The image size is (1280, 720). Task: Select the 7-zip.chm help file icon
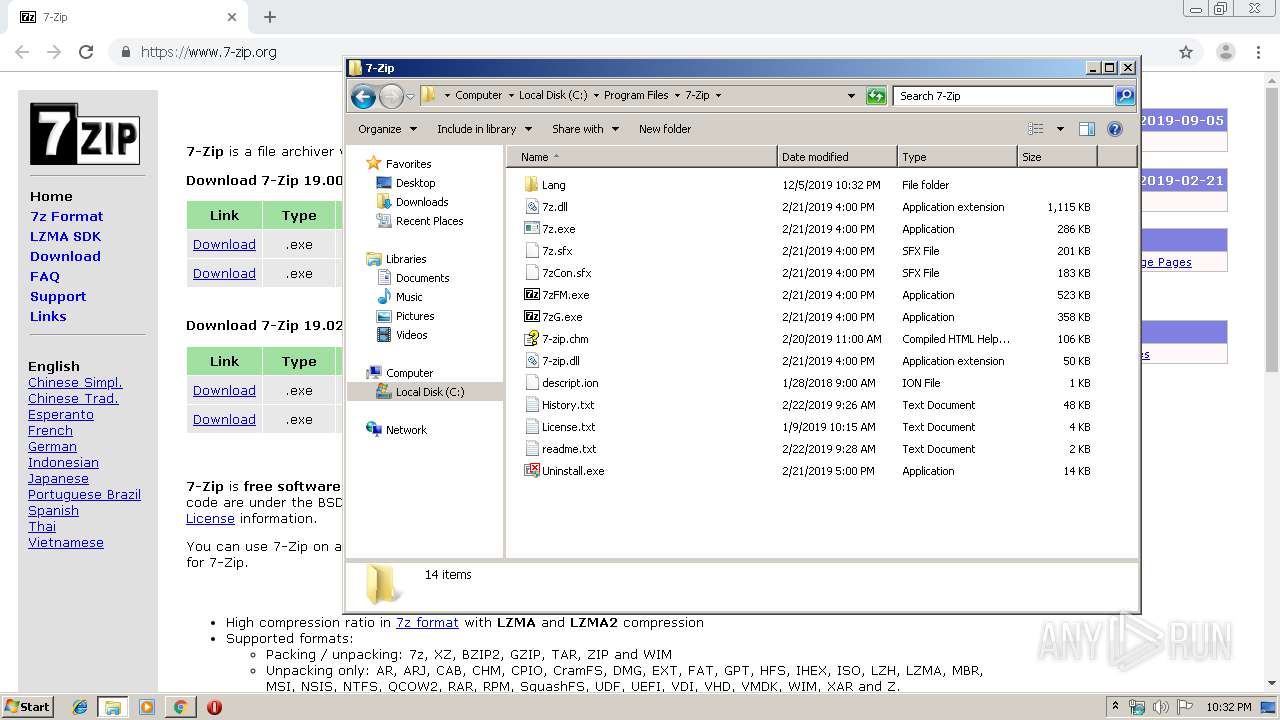[531, 339]
